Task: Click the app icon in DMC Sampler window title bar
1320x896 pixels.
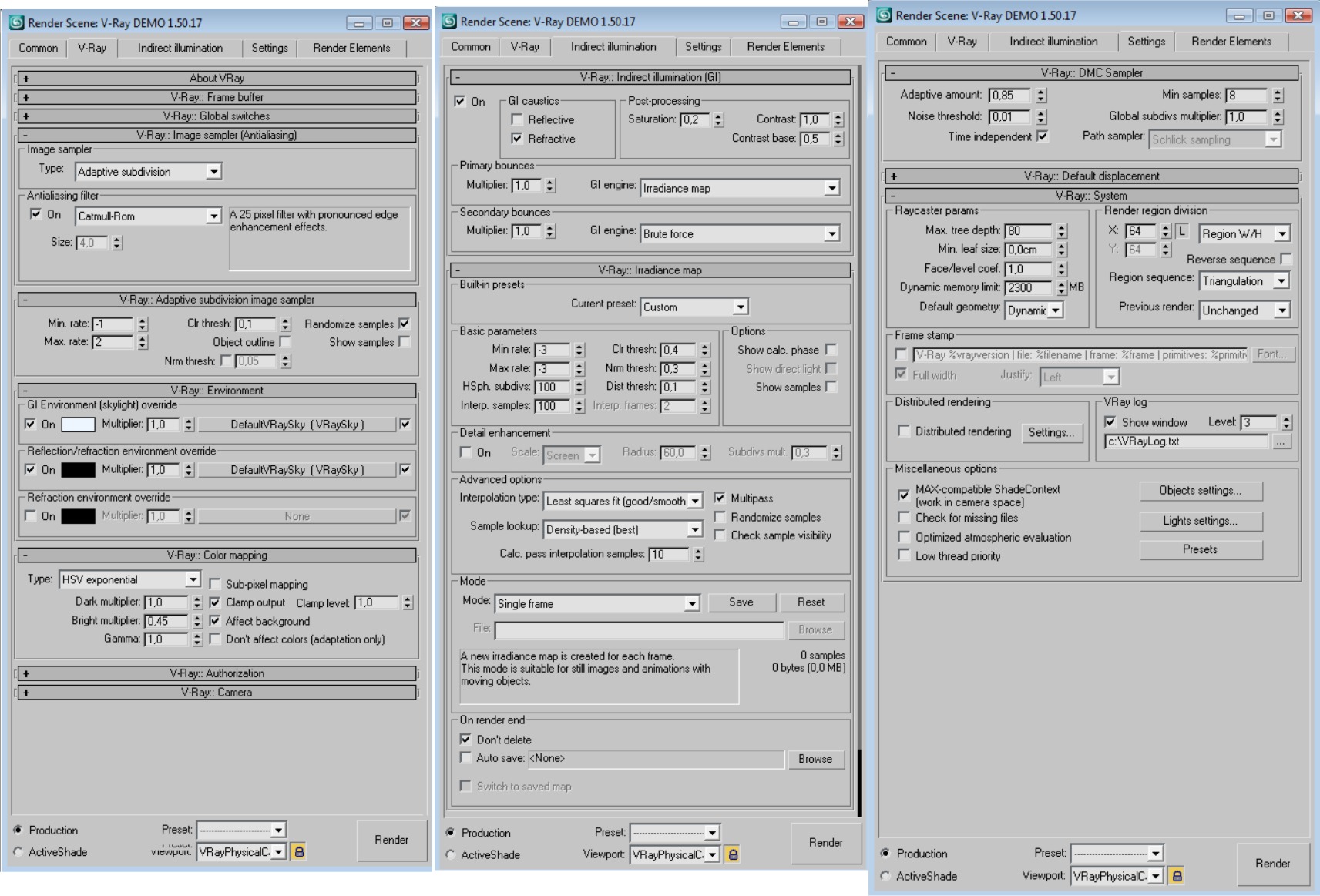Action: pos(885,15)
